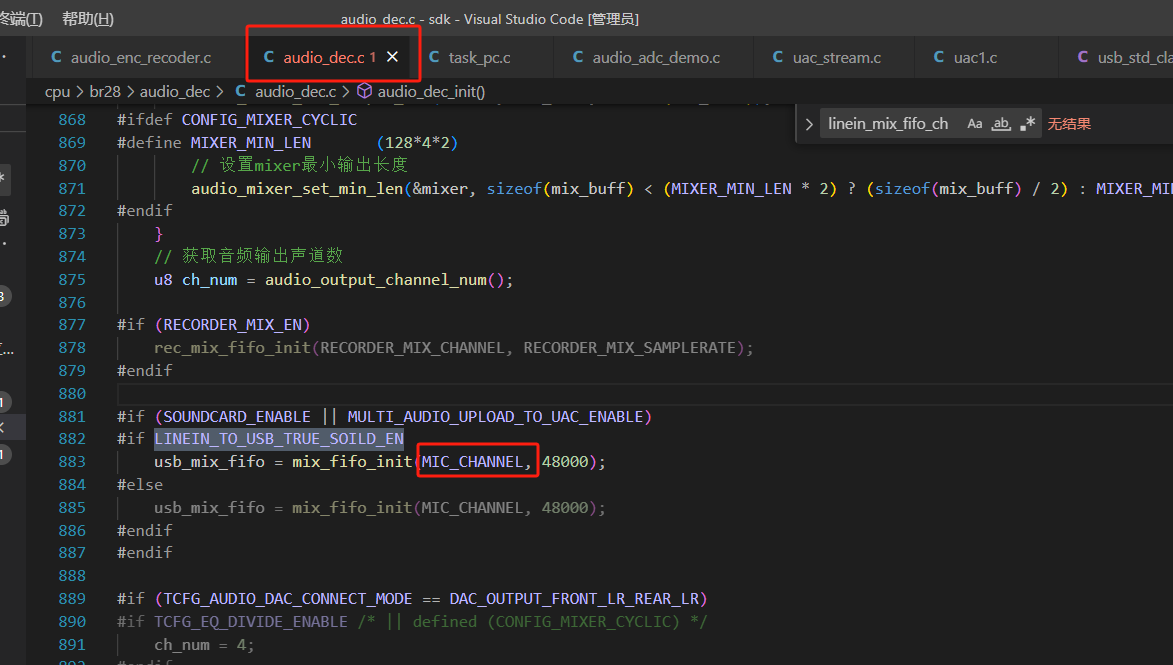Viewport: 1173px width, 665px height.
Task: Enable regular expression search in find widget
Action: [1028, 123]
